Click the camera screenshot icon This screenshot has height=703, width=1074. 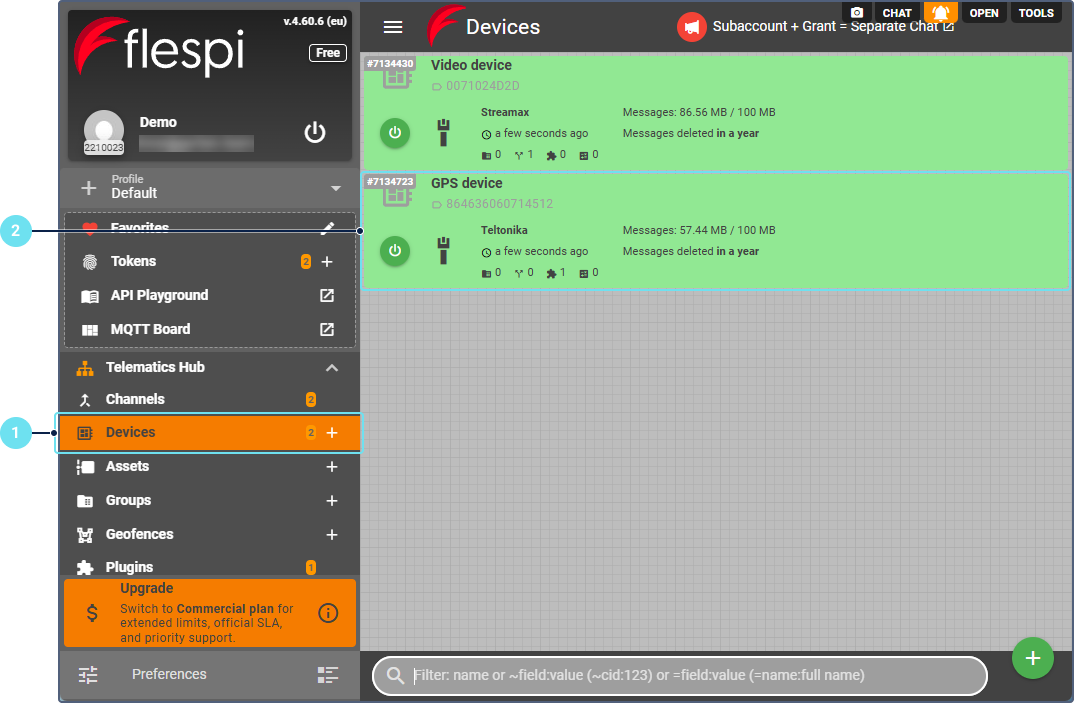pyautogui.click(x=857, y=13)
